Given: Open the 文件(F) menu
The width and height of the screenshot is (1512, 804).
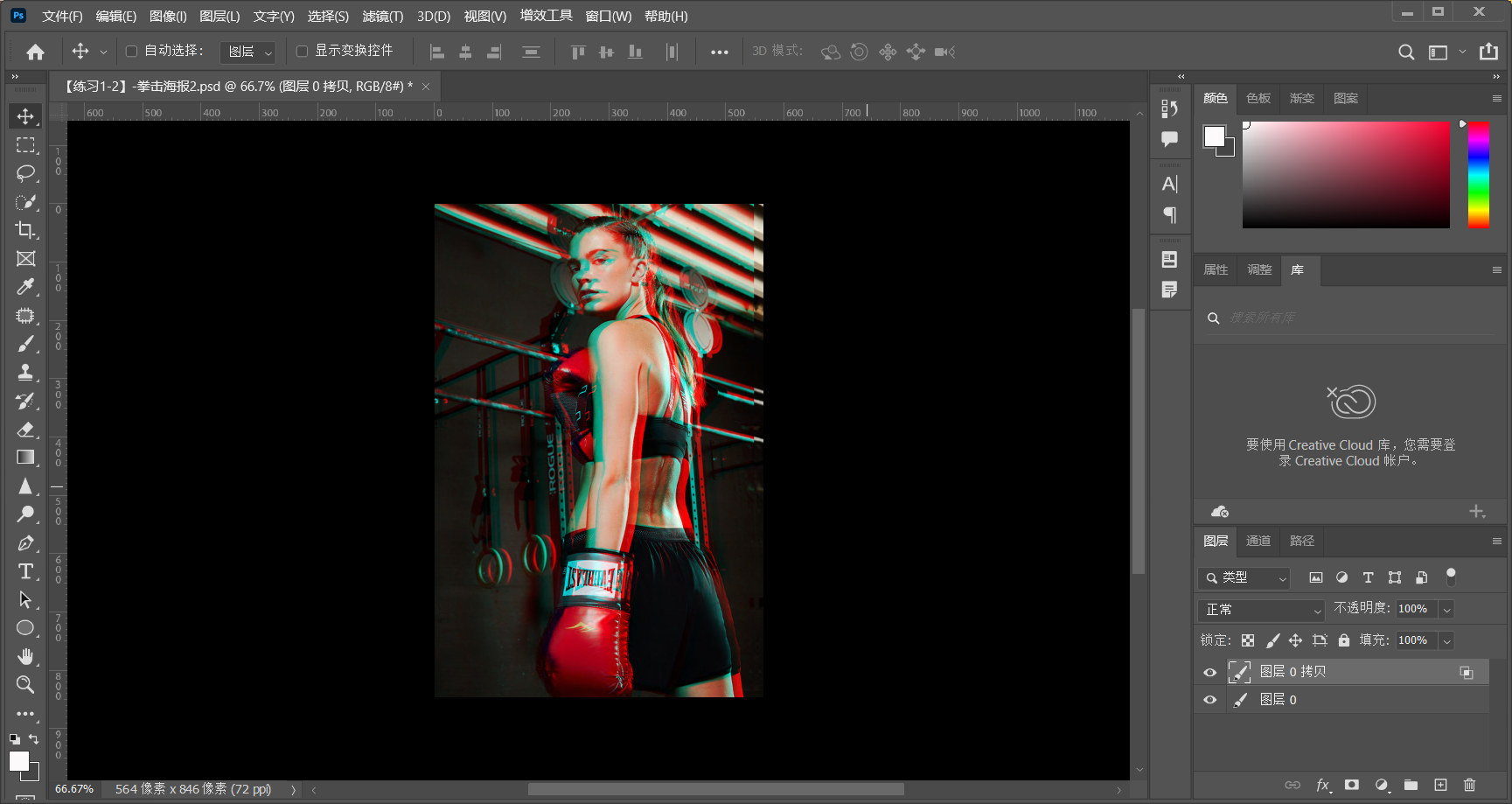Looking at the screenshot, I should point(62,16).
